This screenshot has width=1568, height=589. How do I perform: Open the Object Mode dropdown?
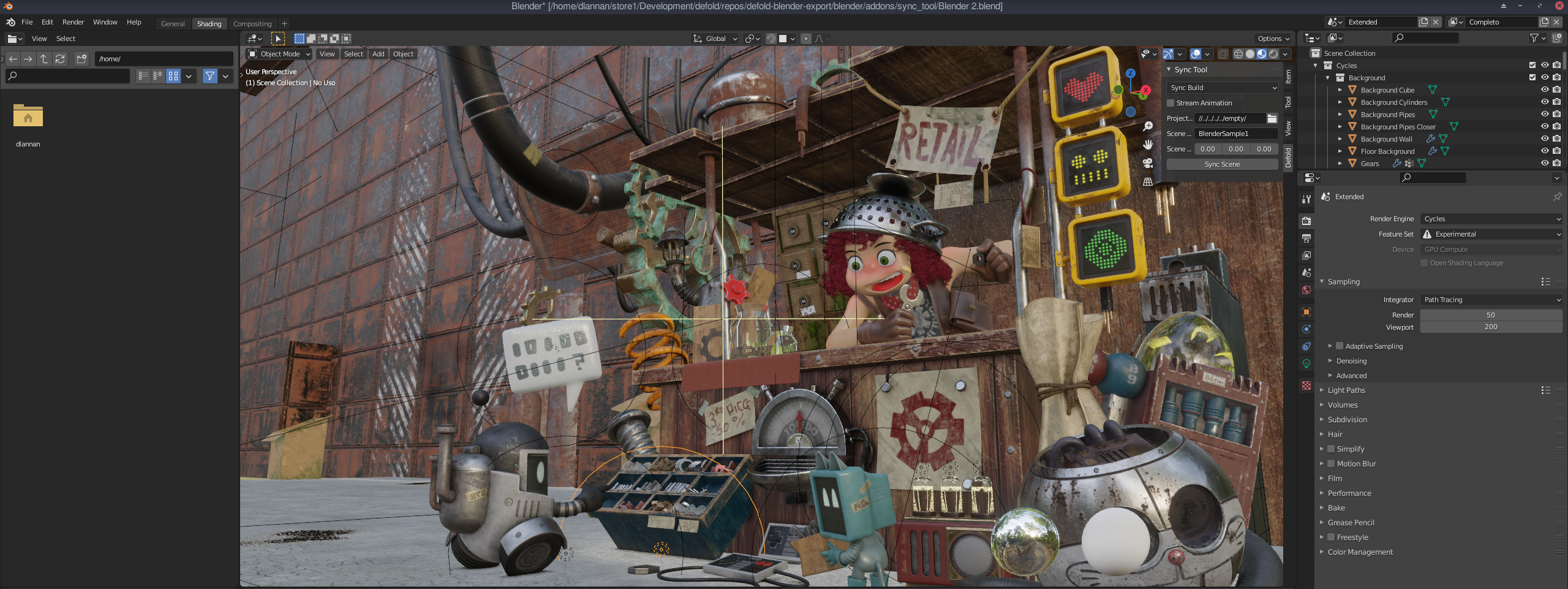pos(279,54)
